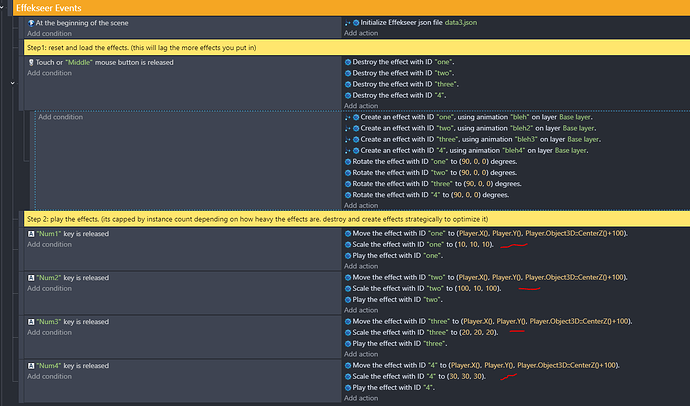Image resolution: width=690 pixels, height=406 pixels.
Task: Click the Effekseer icon on Move effect "one" action
Action: [348, 234]
